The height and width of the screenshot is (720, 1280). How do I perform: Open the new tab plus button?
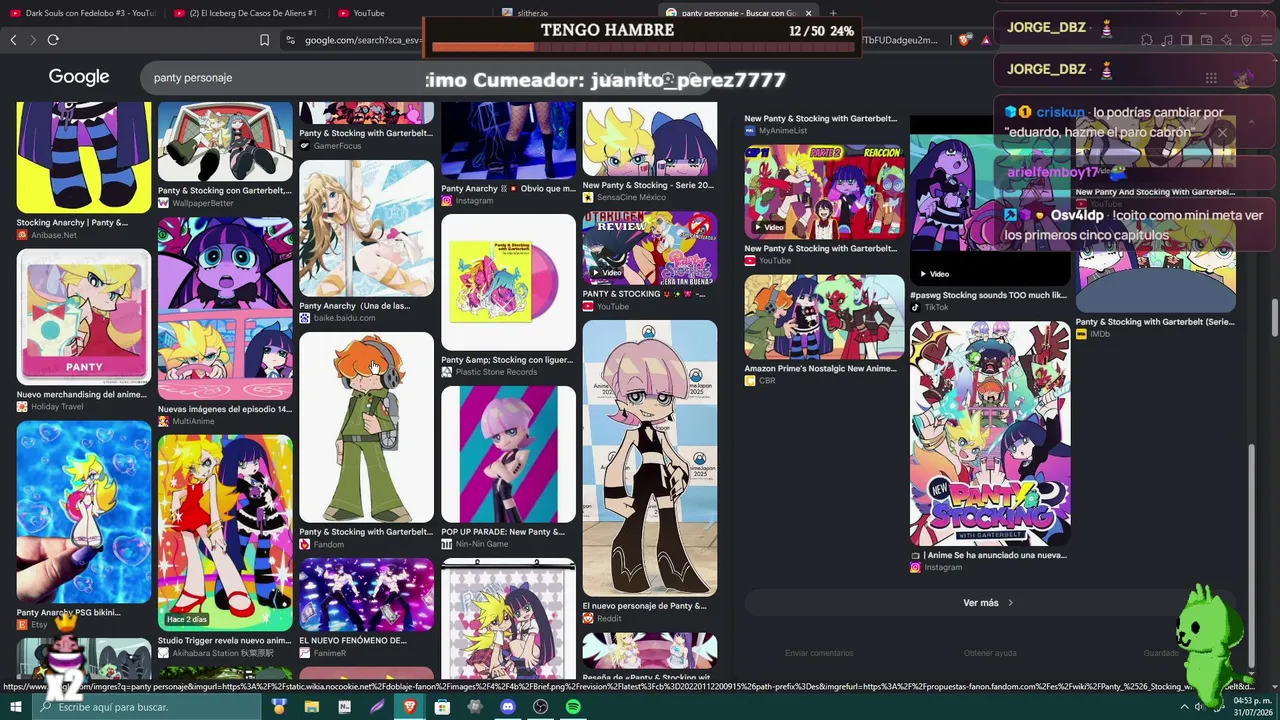(x=833, y=13)
